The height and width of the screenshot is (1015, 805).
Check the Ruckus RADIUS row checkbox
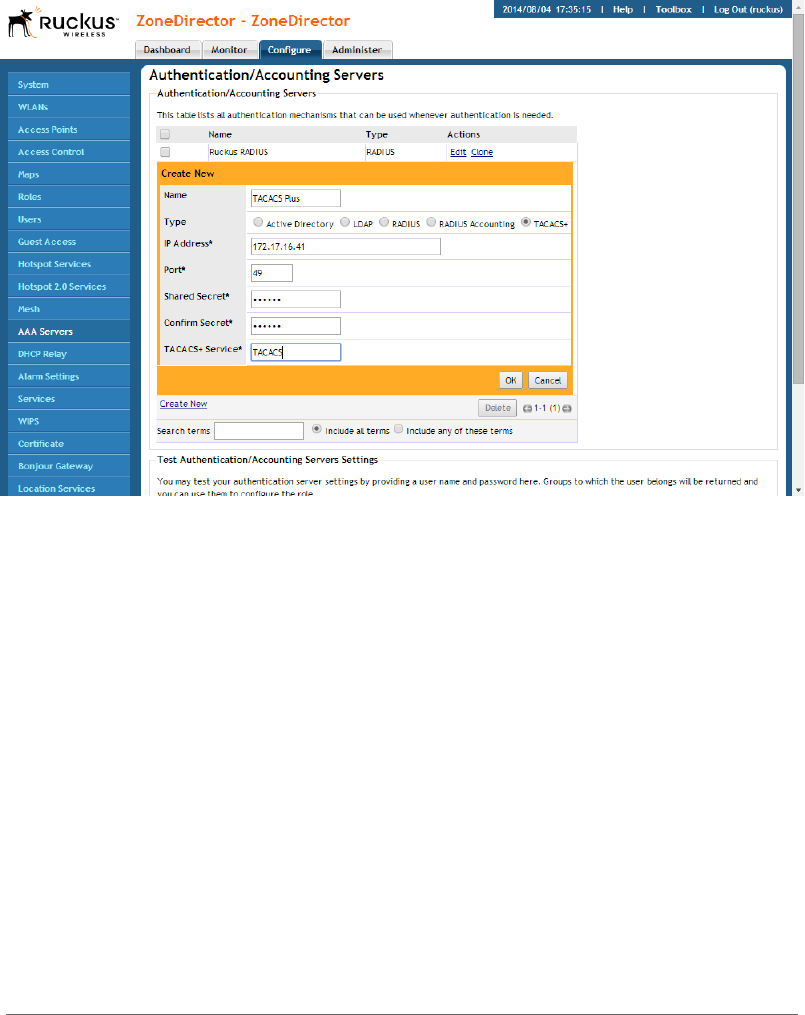(x=165, y=151)
